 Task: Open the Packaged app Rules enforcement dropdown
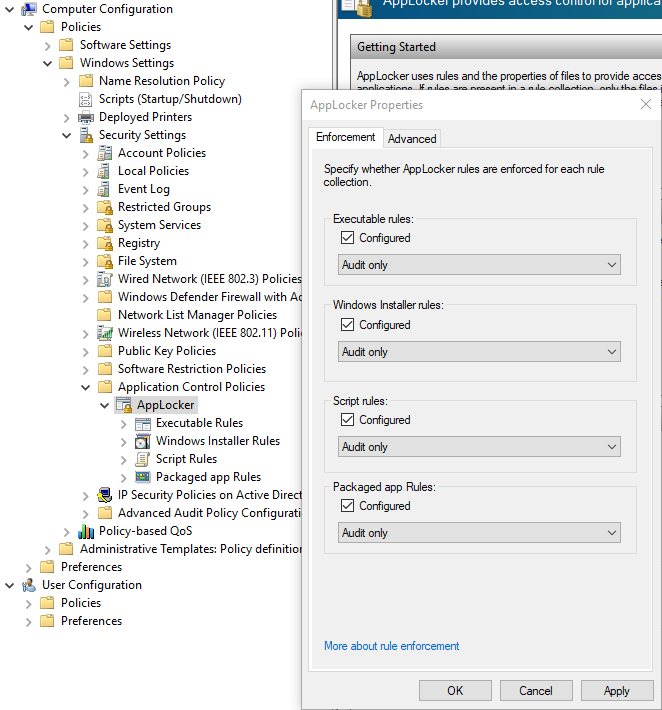coord(479,533)
